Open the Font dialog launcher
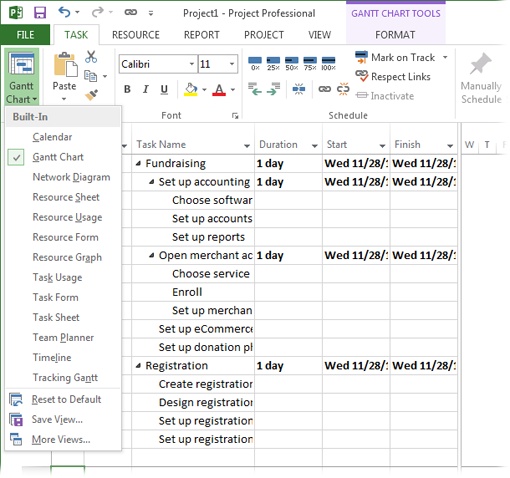Screen dimensions: 510x478 point(235,116)
